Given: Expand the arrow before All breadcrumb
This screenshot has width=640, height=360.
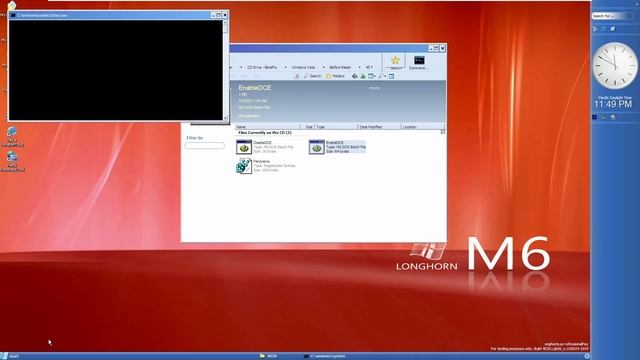Looking at the screenshot, I should coord(360,67).
